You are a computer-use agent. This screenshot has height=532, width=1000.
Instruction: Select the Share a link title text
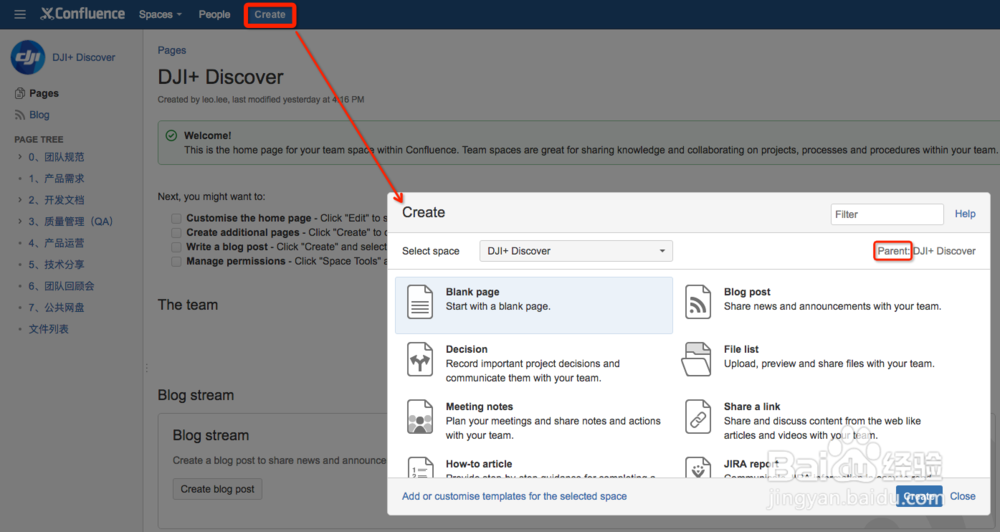[752, 406]
